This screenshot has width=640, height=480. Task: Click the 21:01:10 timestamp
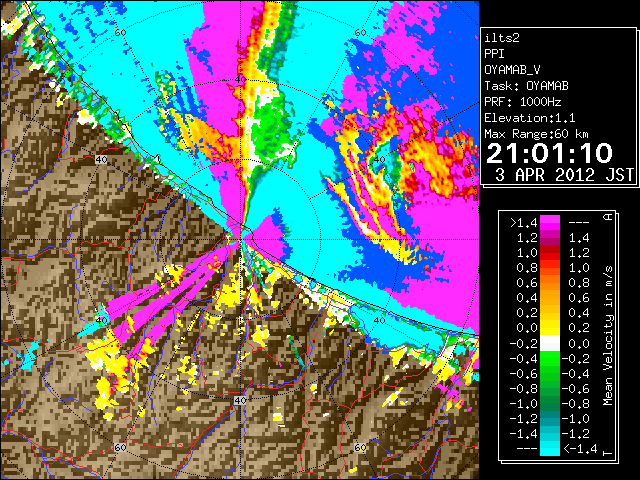coord(549,153)
